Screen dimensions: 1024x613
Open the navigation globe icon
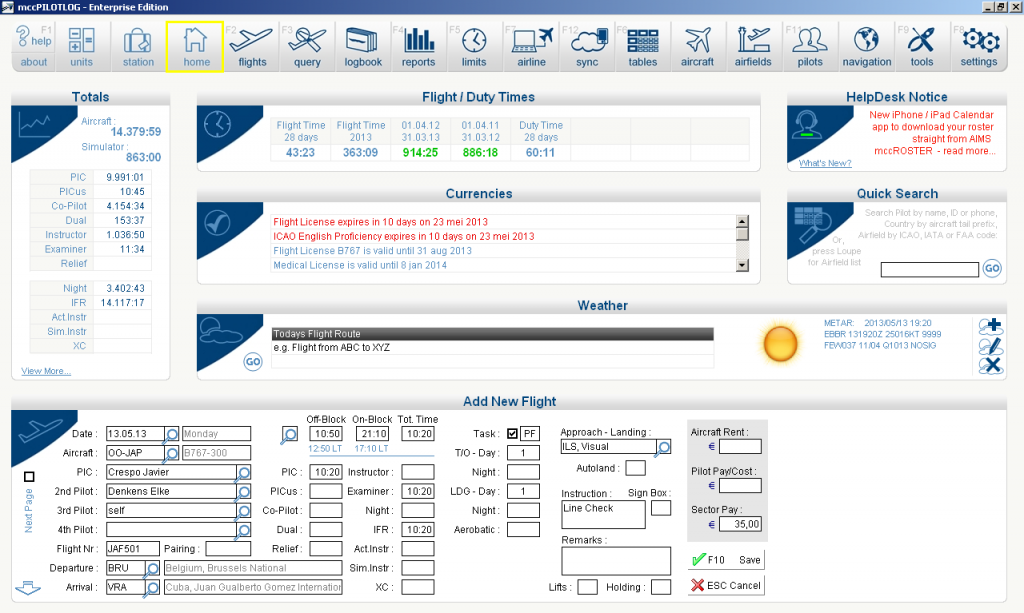(x=866, y=47)
